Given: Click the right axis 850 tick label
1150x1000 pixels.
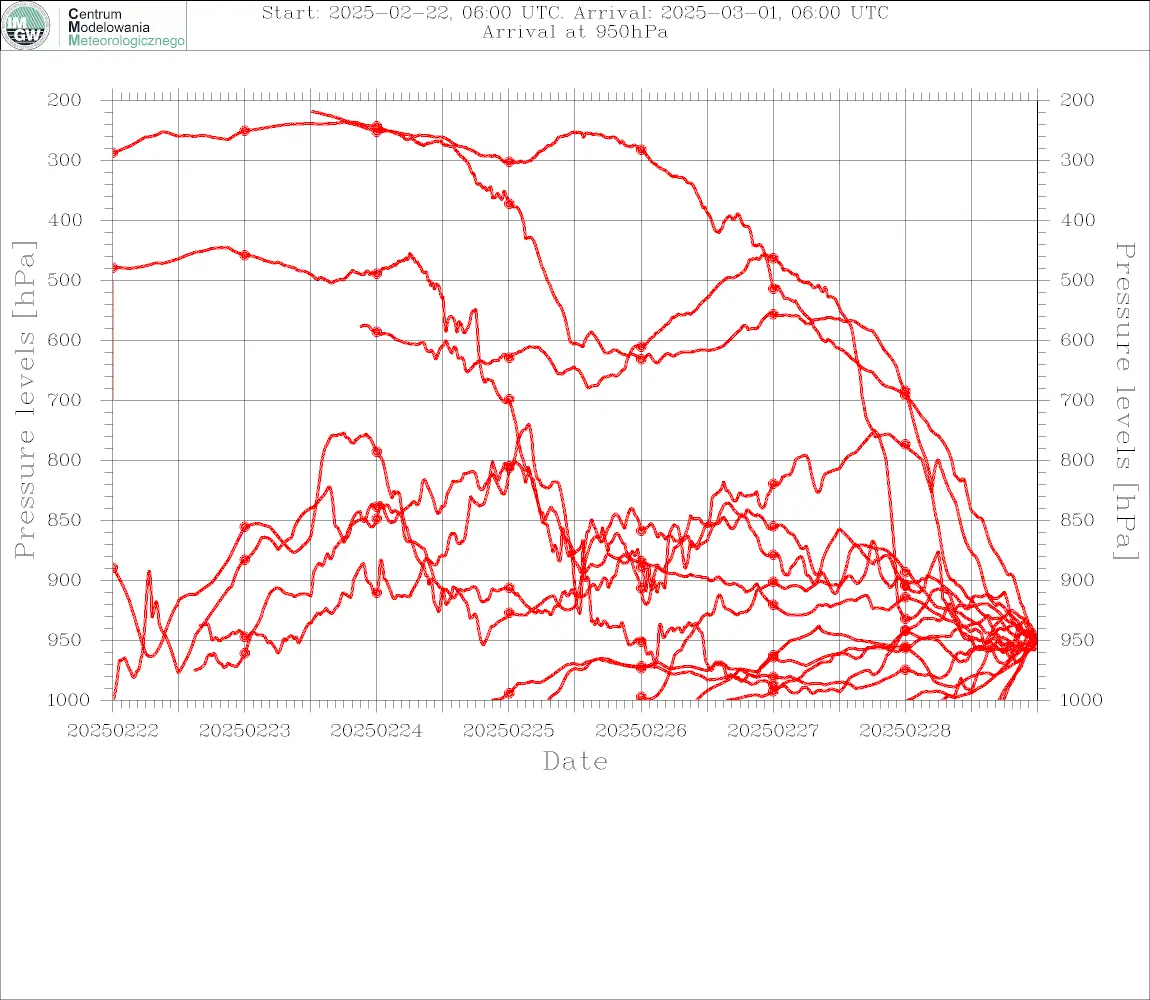Looking at the screenshot, I should coord(1077,520).
